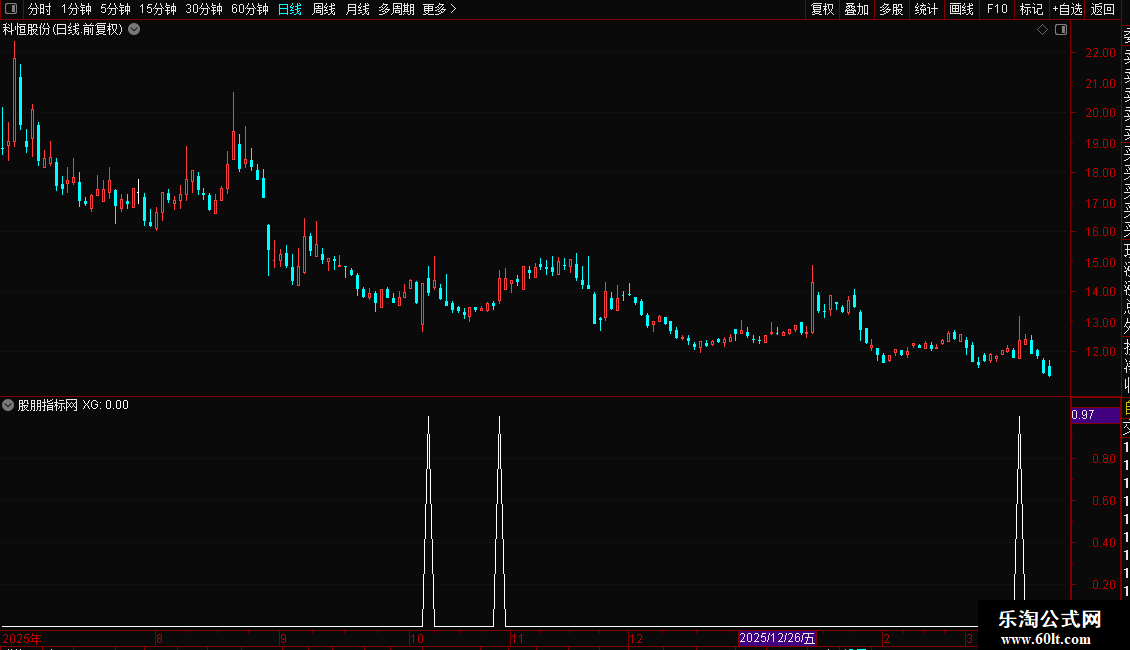The height and width of the screenshot is (650, 1130).
Task: Click the 15.00 price axis label
Action: point(1100,262)
